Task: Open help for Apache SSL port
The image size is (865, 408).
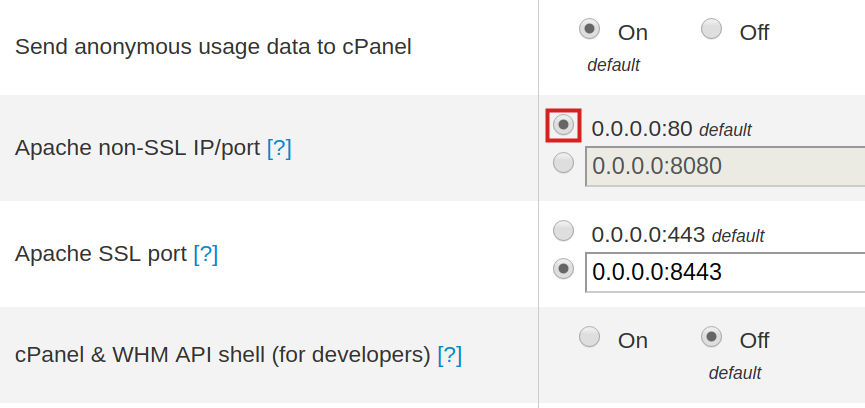Action: coord(205,254)
